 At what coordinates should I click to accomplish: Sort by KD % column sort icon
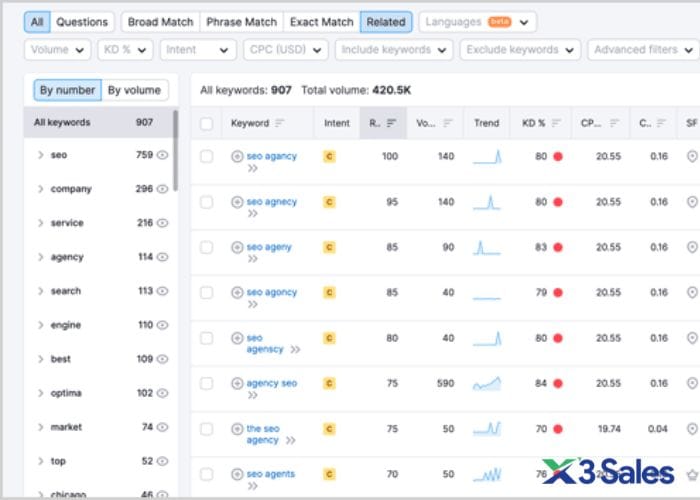(556, 123)
